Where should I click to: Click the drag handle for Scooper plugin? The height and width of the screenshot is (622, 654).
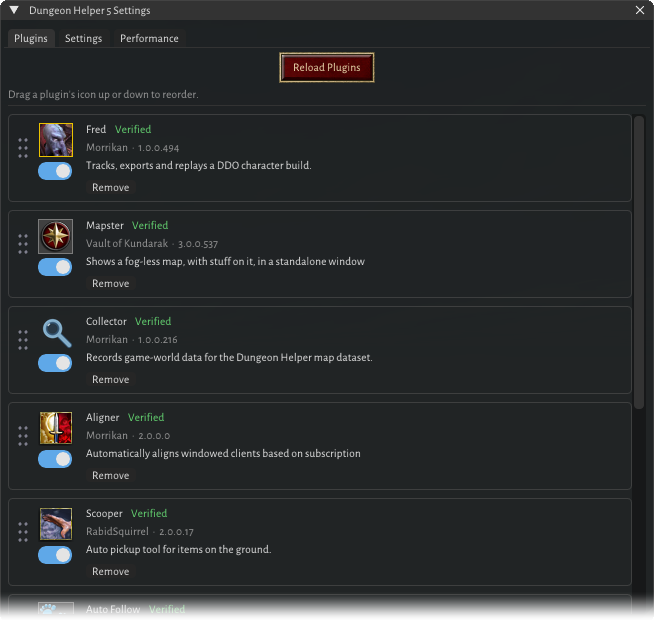[23, 532]
